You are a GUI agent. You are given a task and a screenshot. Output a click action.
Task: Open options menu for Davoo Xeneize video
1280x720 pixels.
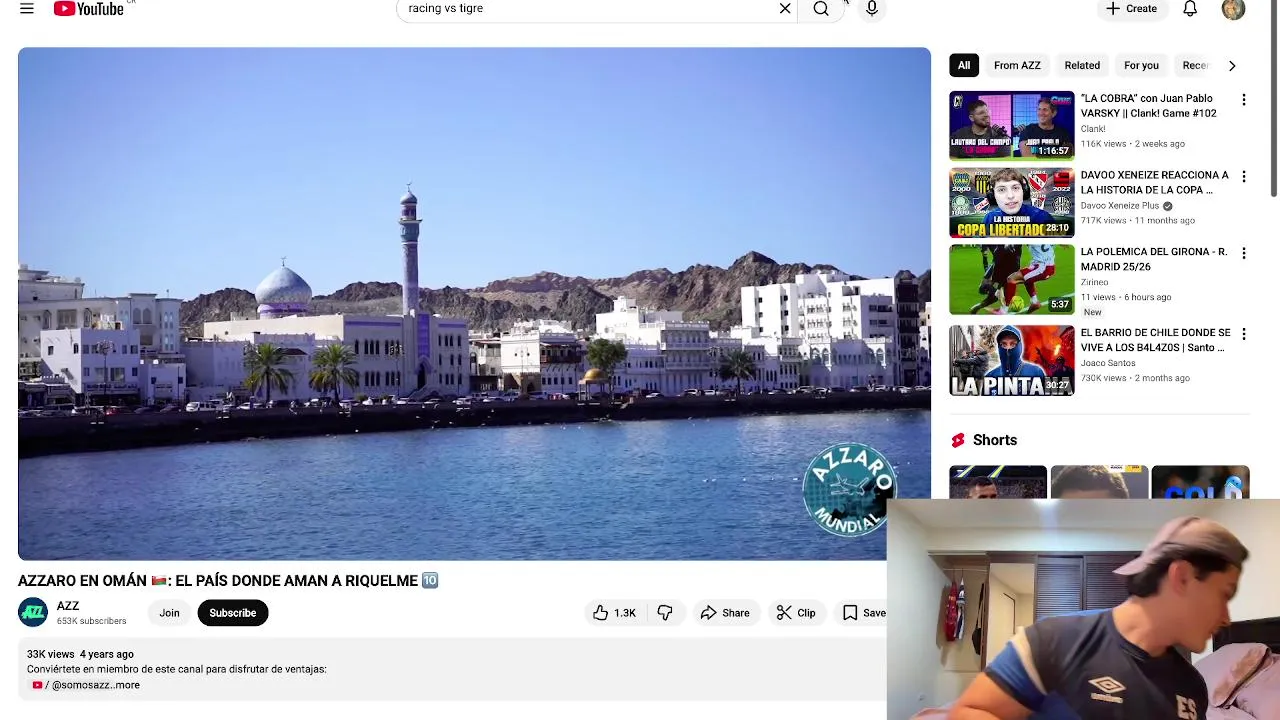tap(1243, 177)
